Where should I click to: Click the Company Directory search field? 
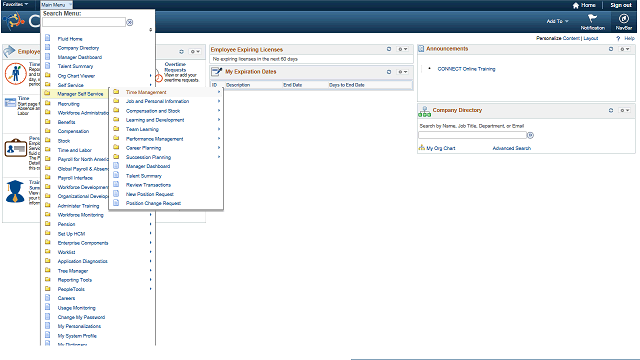(x=472, y=135)
